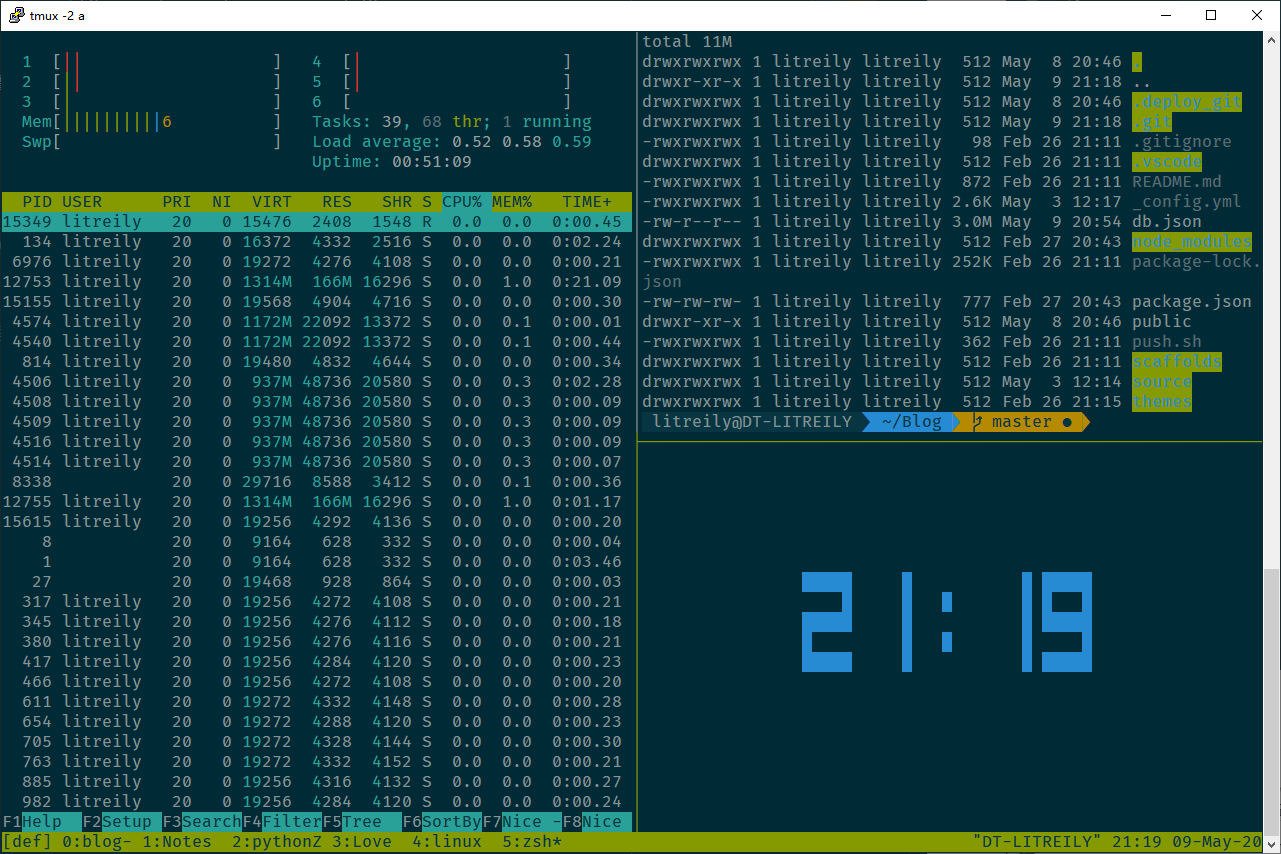Image resolution: width=1281 pixels, height=854 pixels.
Task: Click F8 Nice + to raise priority
Action: (597, 822)
